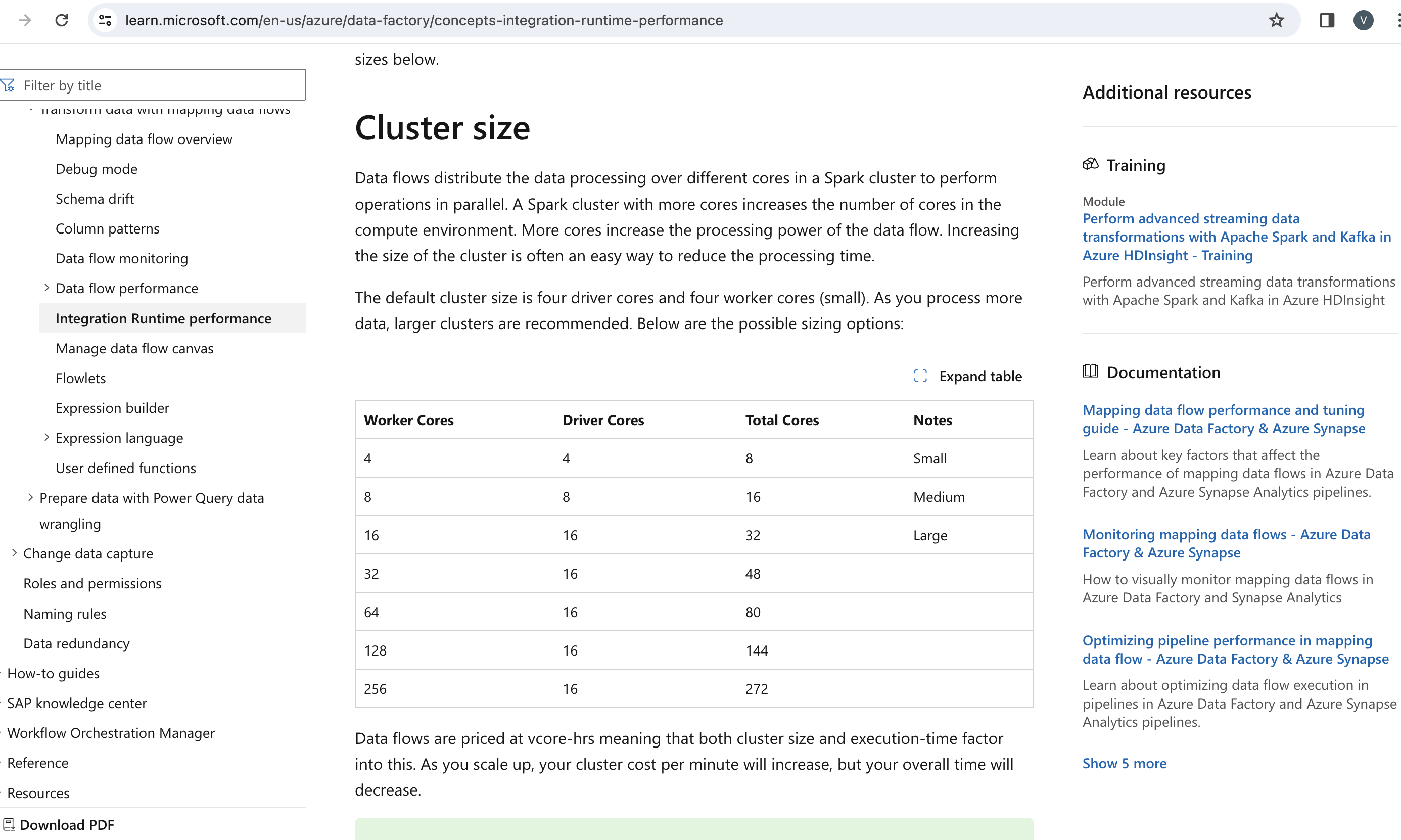Image resolution: width=1401 pixels, height=840 pixels.
Task: Click the Expand table icon
Action: click(x=920, y=376)
